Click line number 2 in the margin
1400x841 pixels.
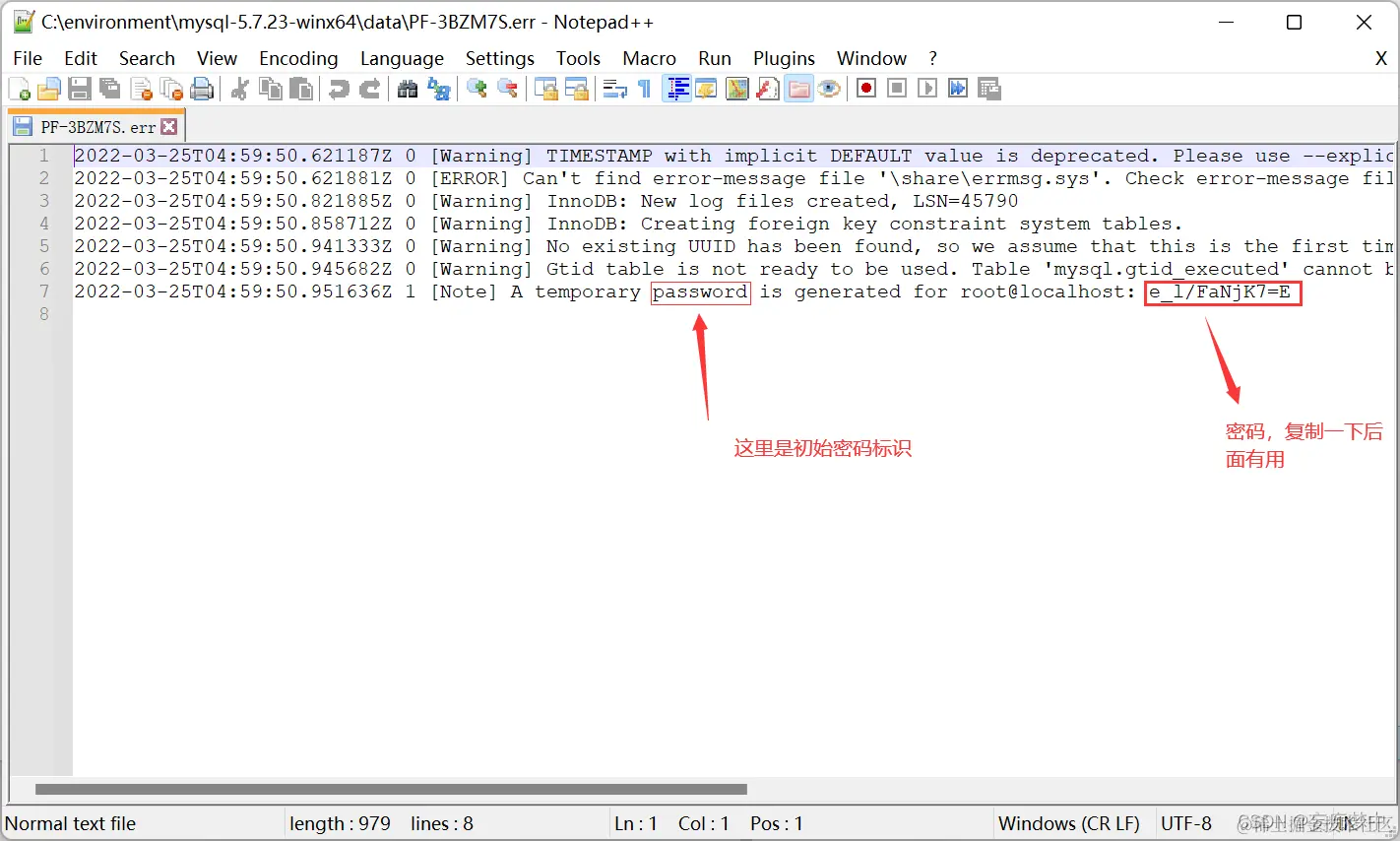pyautogui.click(x=44, y=178)
